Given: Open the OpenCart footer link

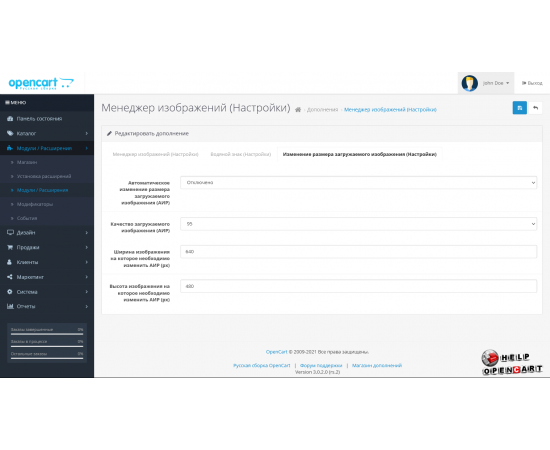Looking at the screenshot, I should coord(276,352).
